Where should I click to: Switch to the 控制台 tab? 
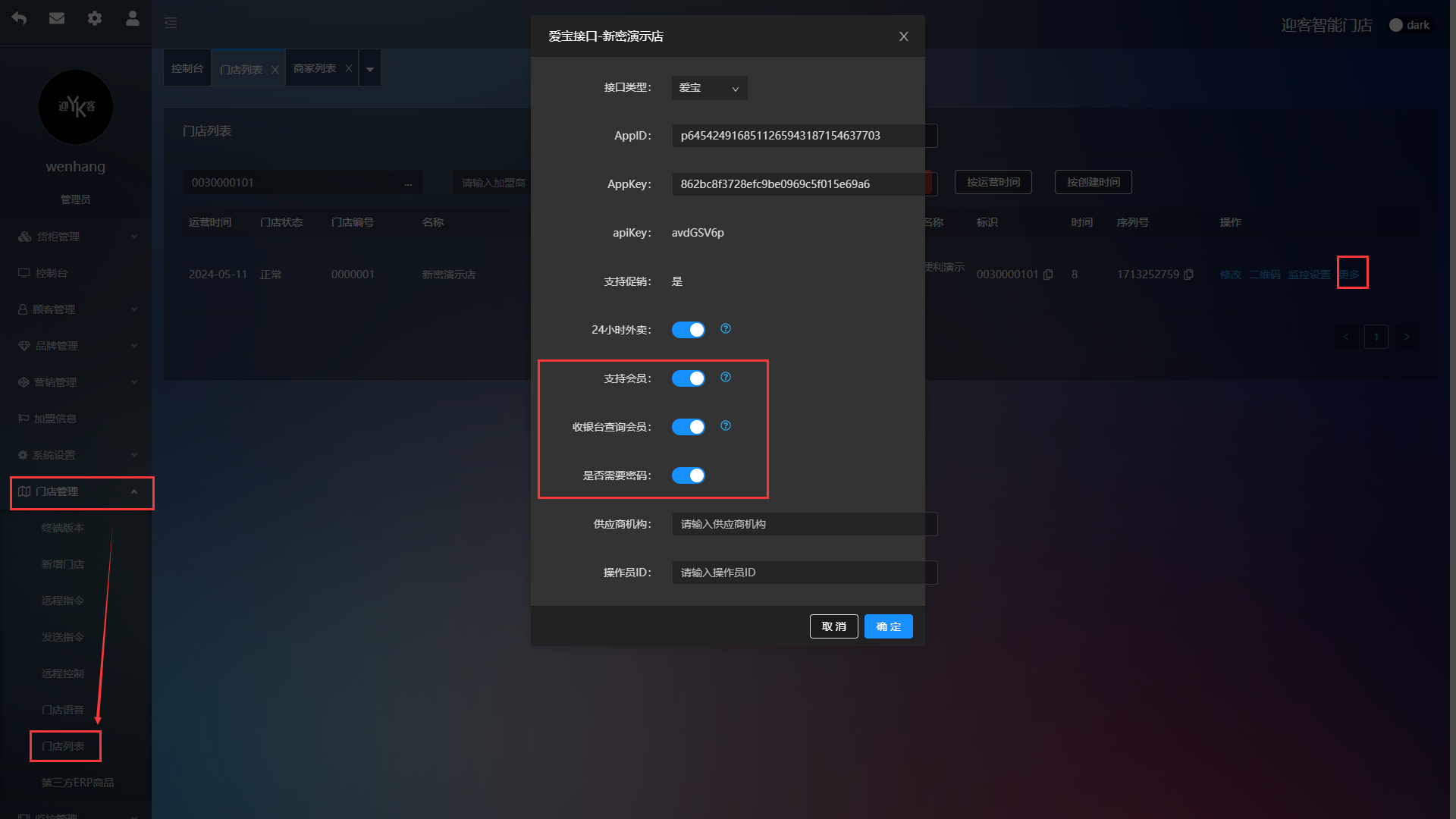click(187, 68)
